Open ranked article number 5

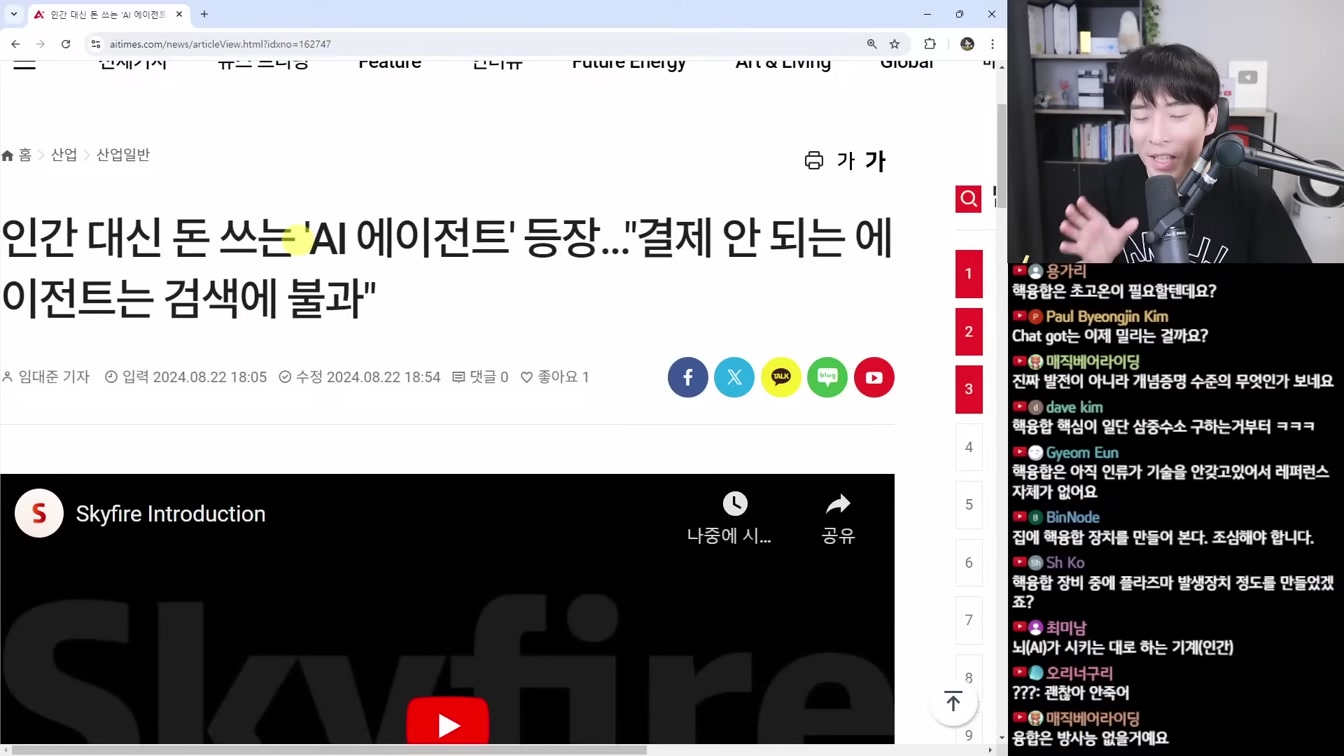point(968,505)
